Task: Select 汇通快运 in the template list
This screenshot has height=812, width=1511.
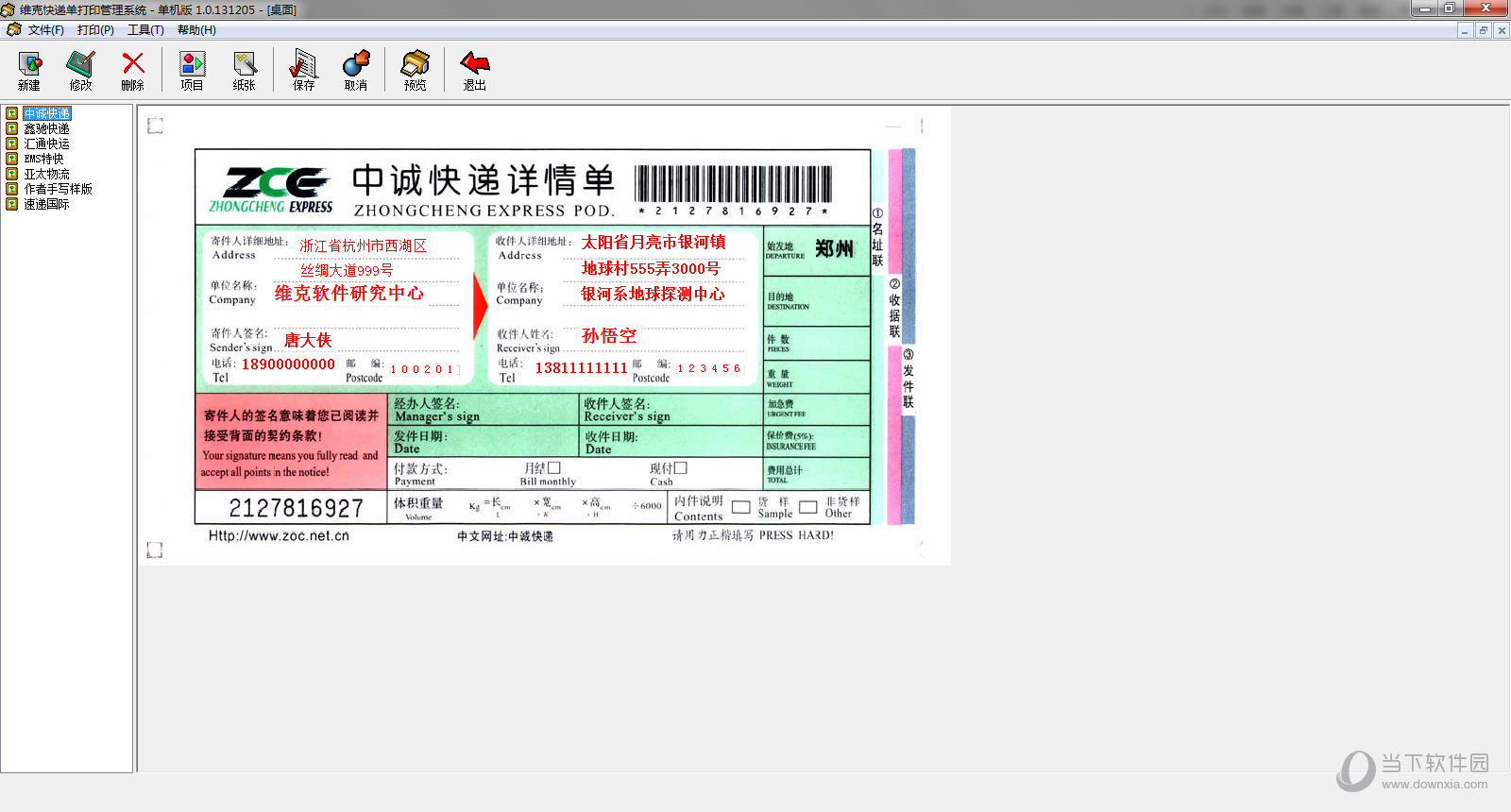Action: 46,144
